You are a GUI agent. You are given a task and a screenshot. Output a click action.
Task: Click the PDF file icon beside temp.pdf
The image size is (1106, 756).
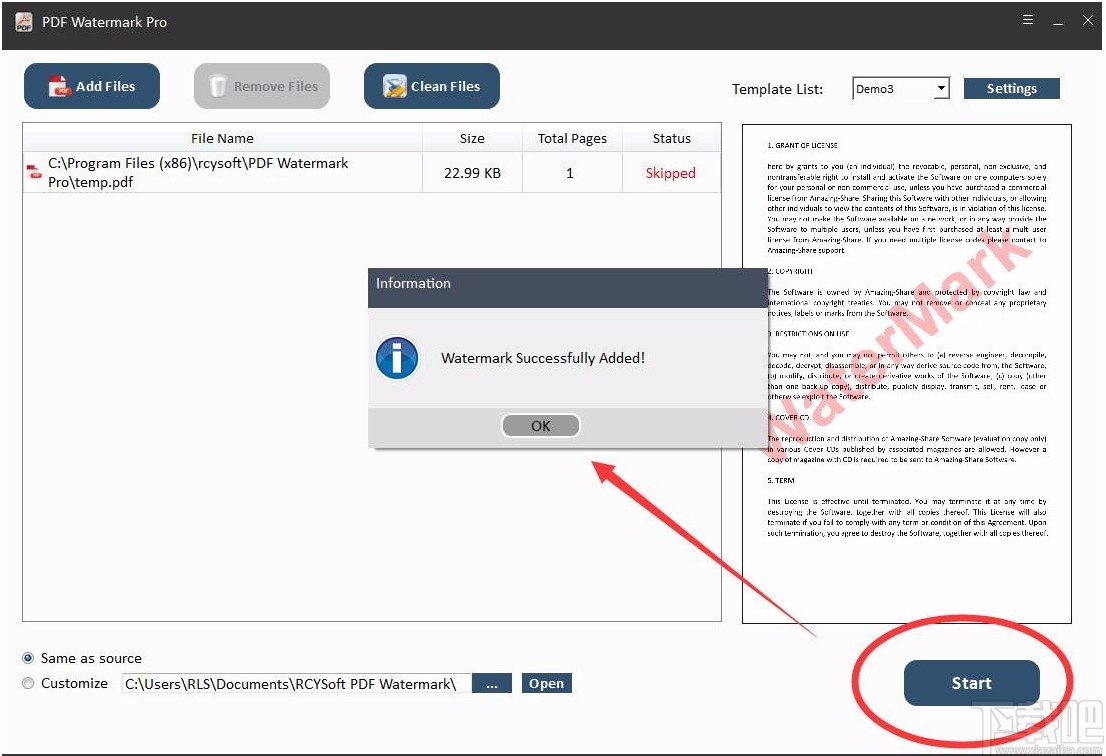34,171
